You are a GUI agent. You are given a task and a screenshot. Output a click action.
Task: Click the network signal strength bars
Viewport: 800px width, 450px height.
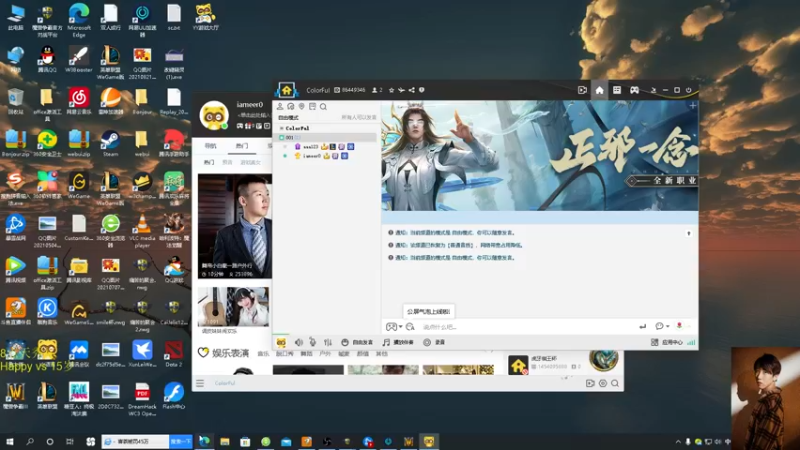pos(691,342)
